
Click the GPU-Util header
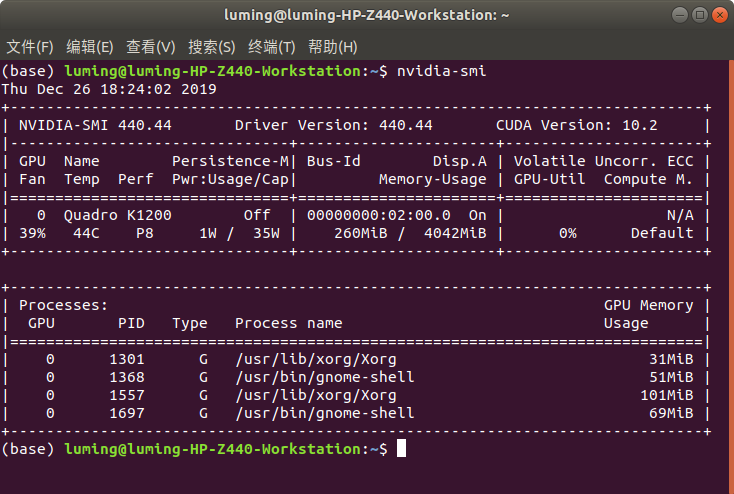[550, 179]
